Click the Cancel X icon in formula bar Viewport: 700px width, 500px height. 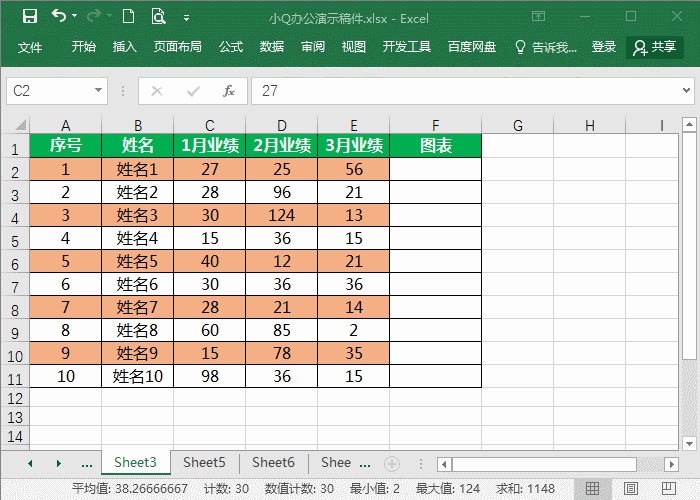pyautogui.click(x=157, y=91)
